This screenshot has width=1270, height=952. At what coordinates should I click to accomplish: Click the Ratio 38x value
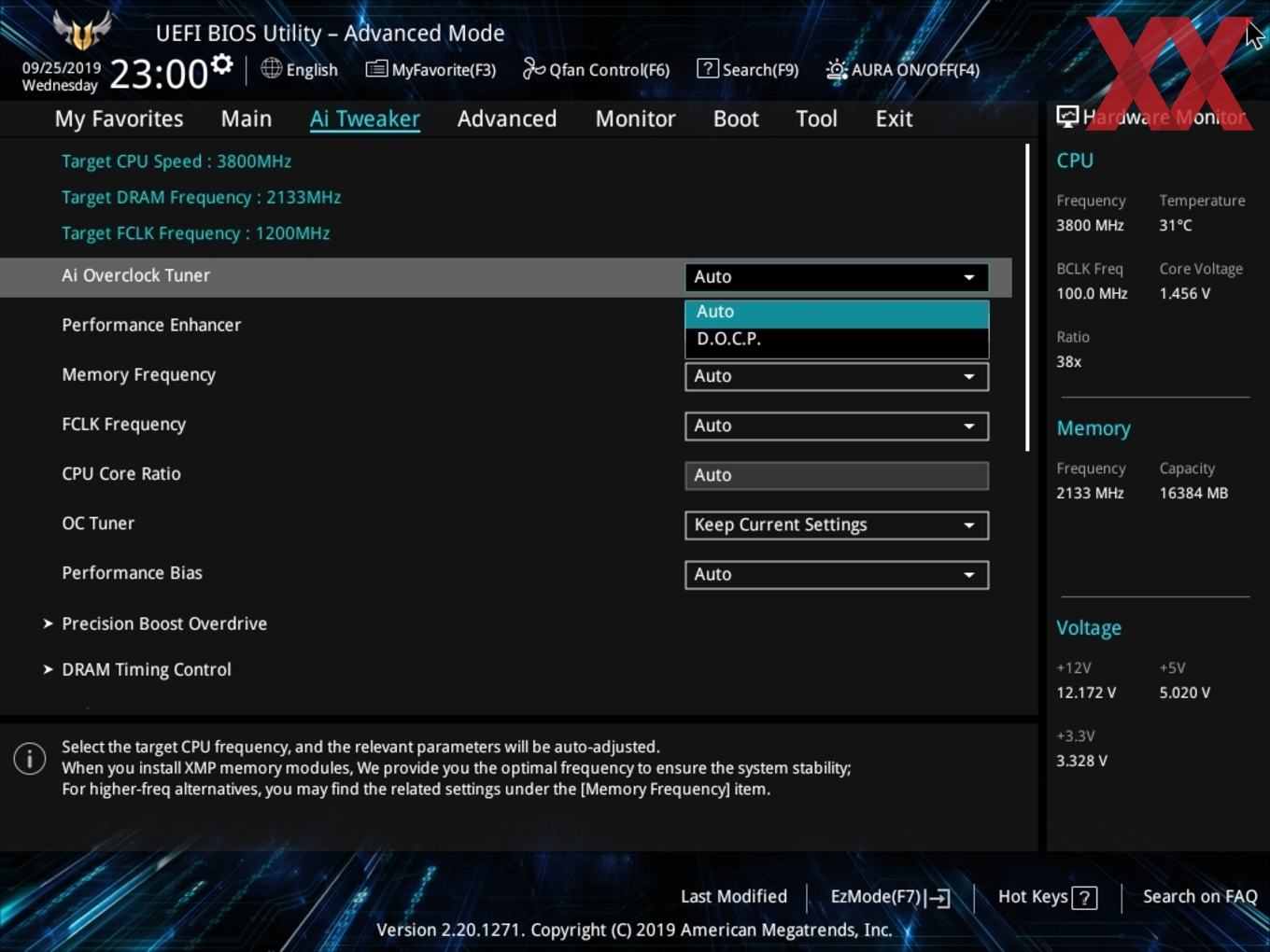point(1068,361)
